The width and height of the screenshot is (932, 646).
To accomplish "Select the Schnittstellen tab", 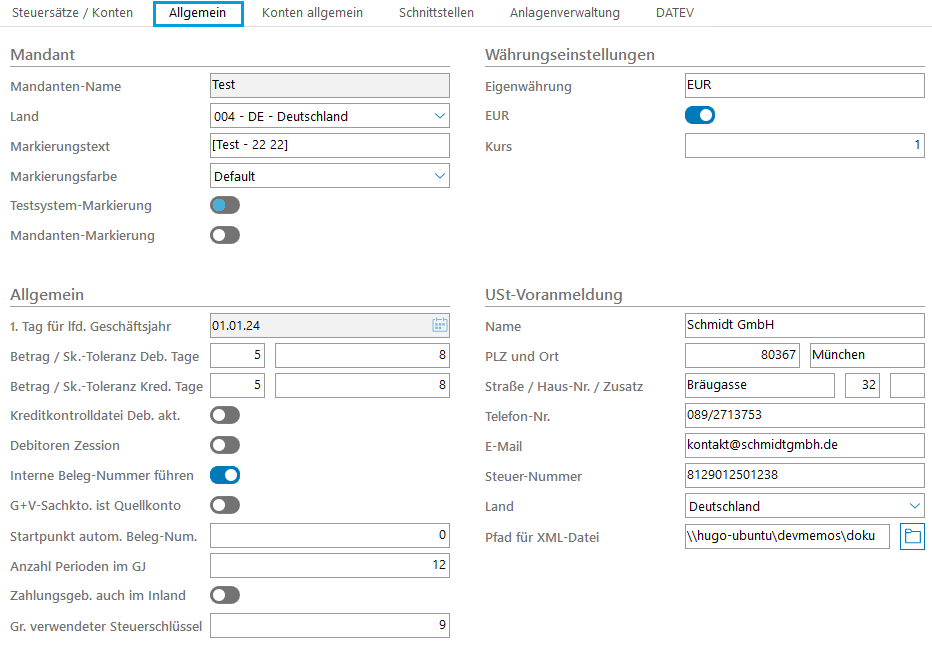I will tap(436, 13).
